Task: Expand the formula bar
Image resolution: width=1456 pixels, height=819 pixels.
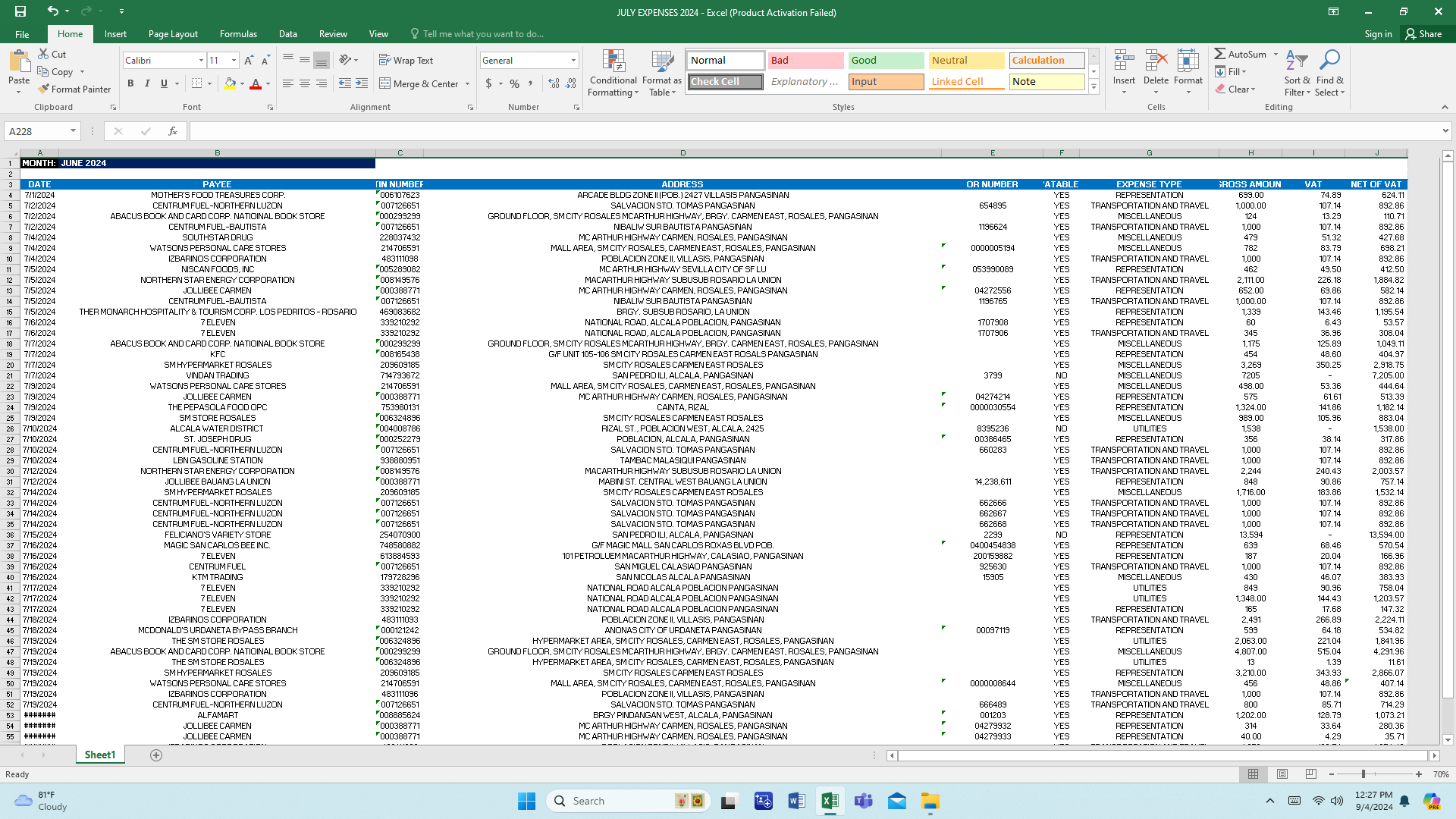Action: (x=1445, y=131)
